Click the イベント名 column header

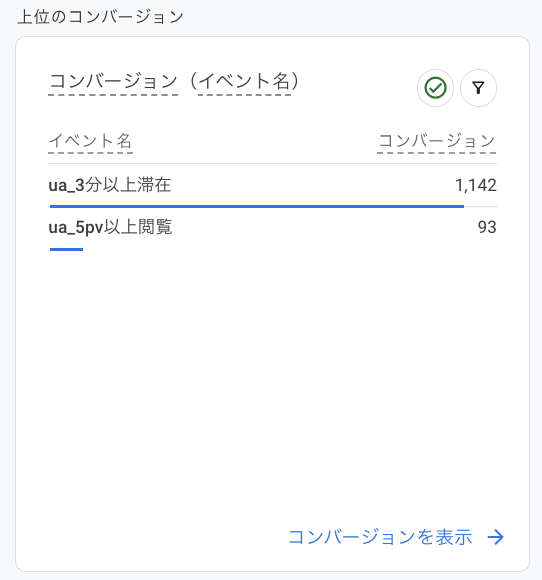[x=90, y=141]
